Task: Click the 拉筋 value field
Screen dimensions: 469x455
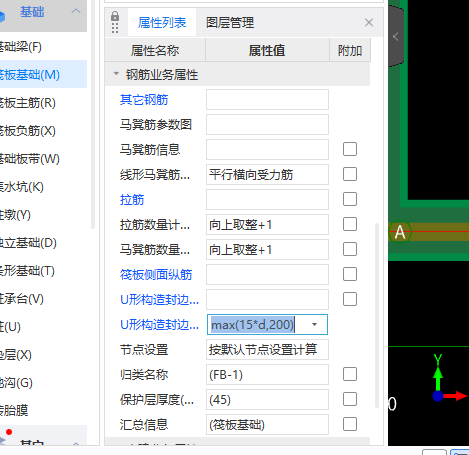Action: pos(267,199)
